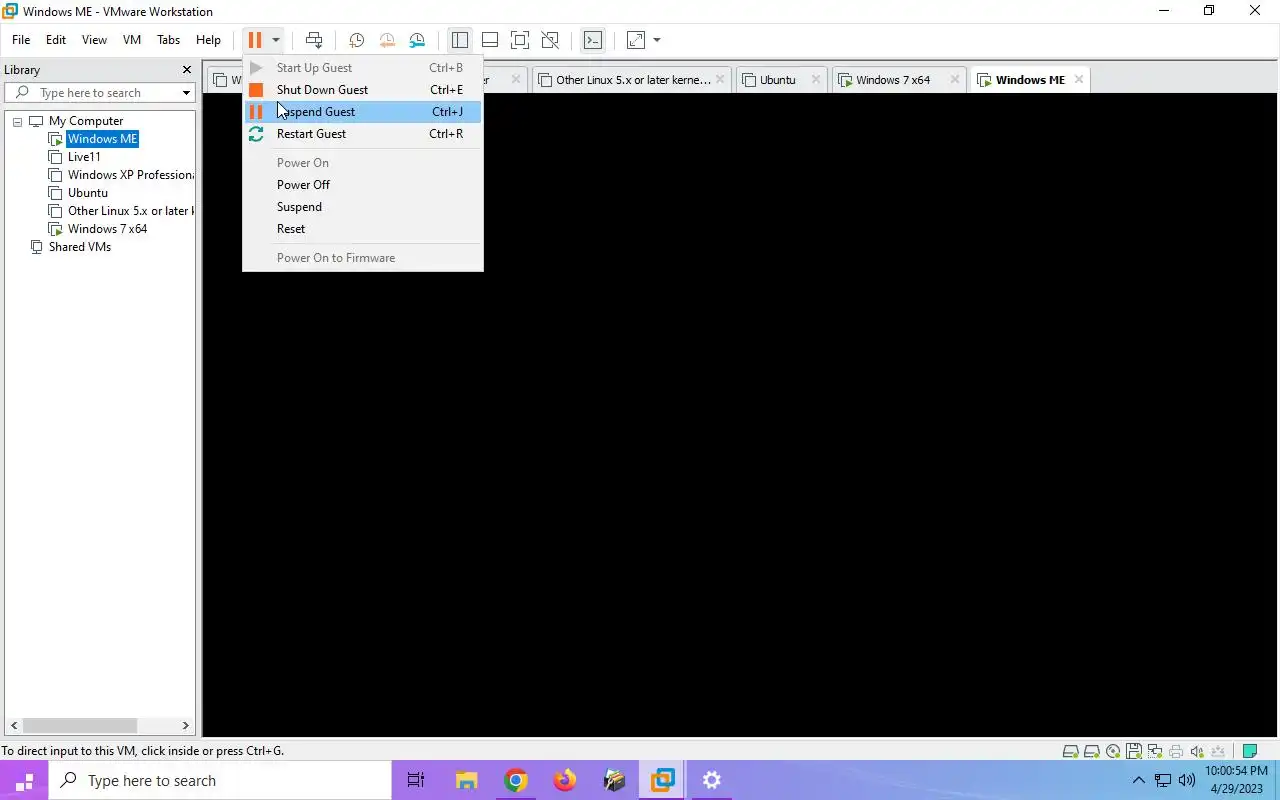Select Power Off in the menu

pyautogui.click(x=362, y=185)
